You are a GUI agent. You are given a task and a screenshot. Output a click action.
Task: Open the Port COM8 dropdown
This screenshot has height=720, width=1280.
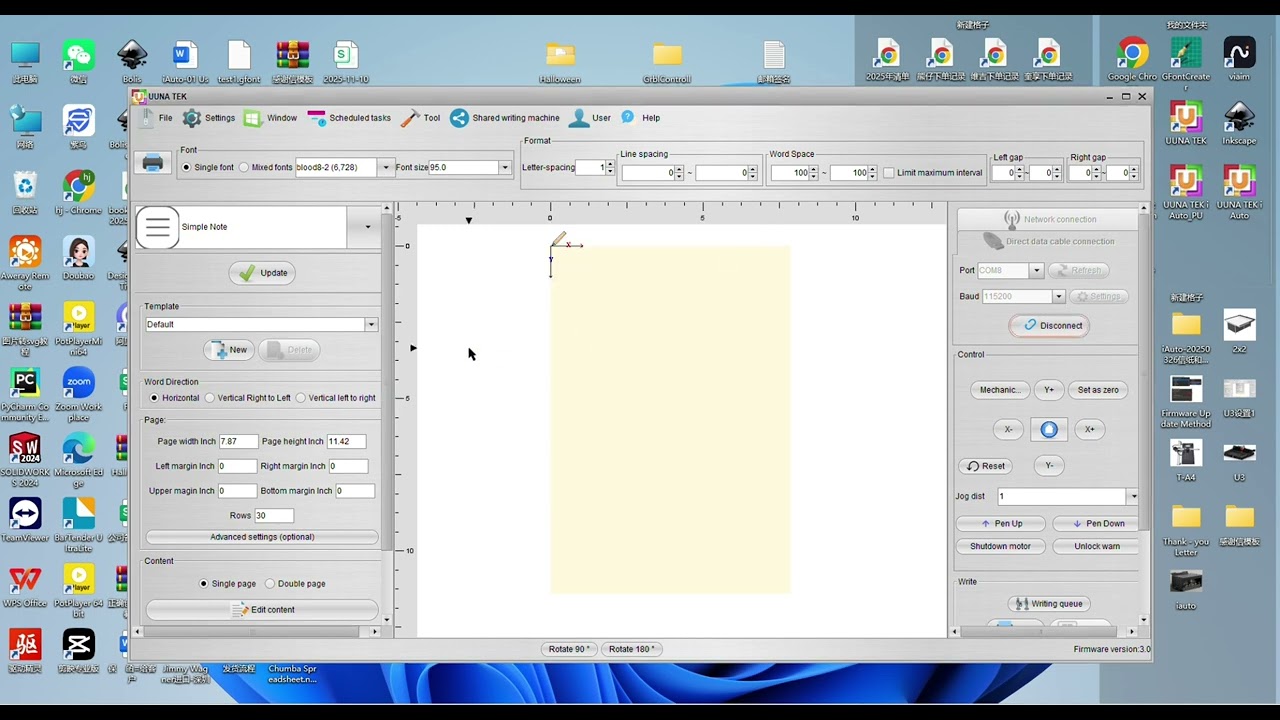pyautogui.click(x=1036, y=271)
